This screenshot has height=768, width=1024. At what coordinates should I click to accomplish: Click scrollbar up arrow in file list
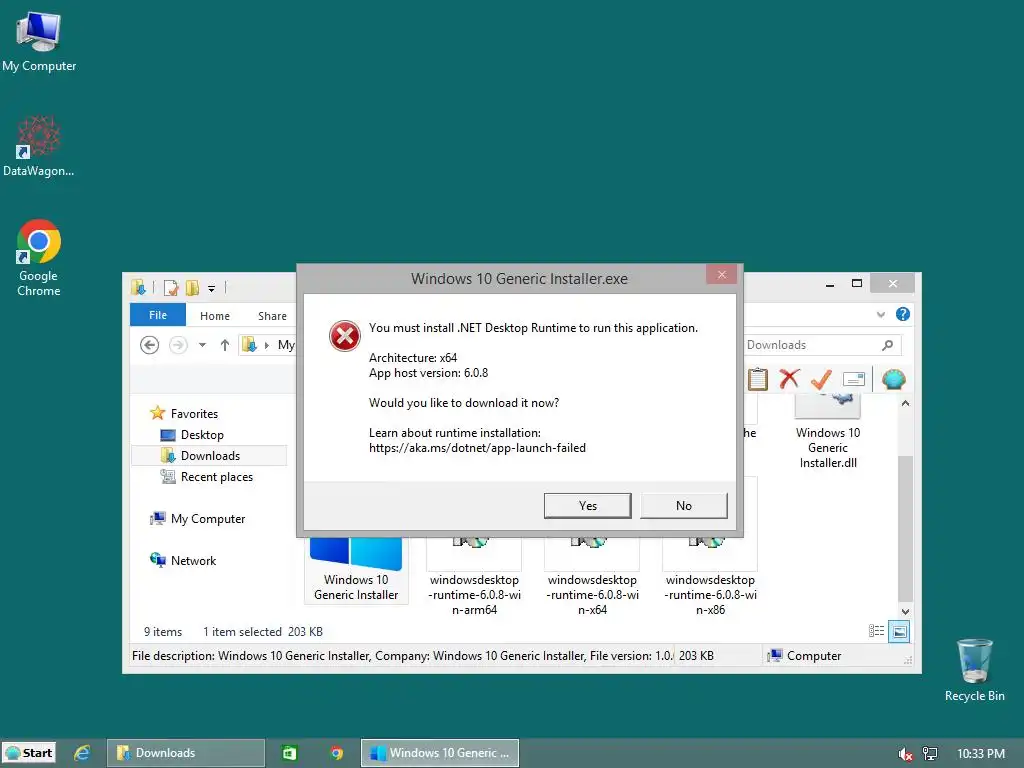(x=905, y=404)
